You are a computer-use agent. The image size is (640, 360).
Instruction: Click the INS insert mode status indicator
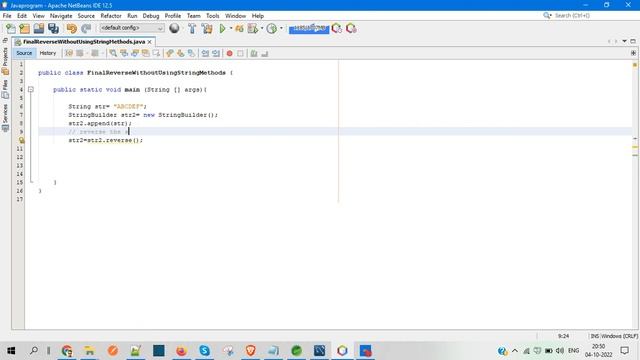(x=594, y=336)
